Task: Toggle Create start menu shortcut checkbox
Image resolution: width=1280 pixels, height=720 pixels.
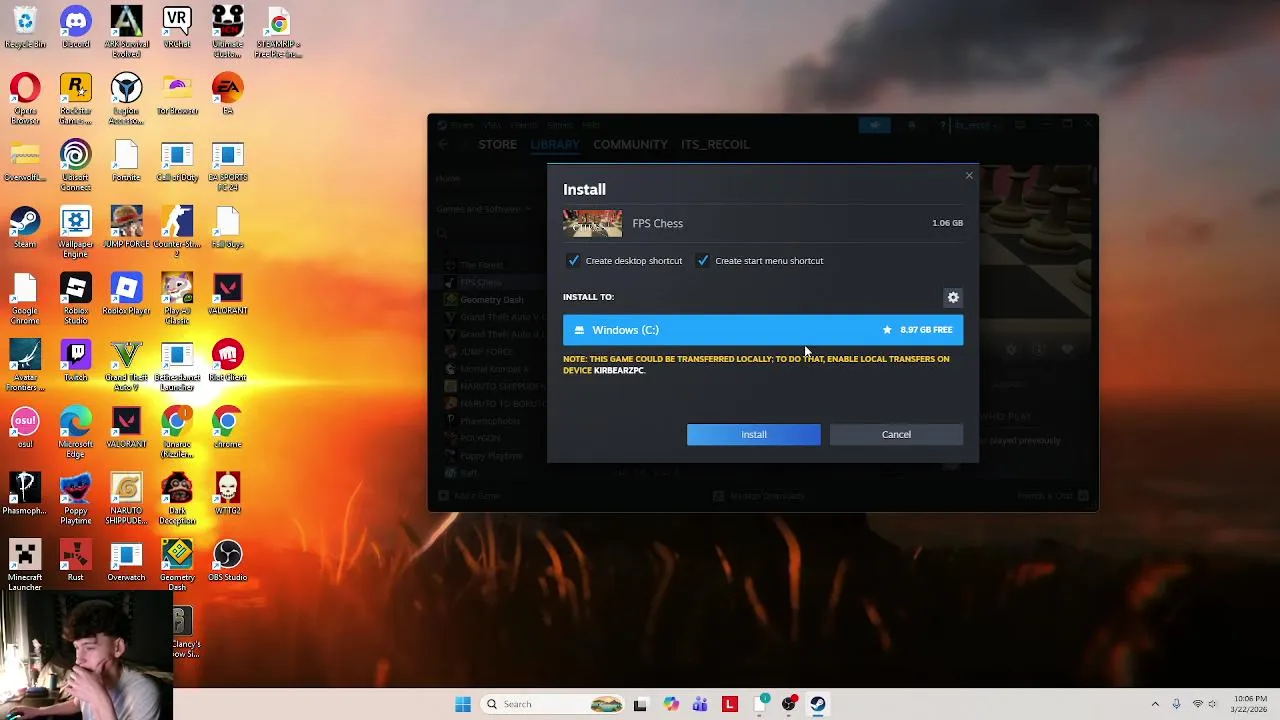Action: 703,261
